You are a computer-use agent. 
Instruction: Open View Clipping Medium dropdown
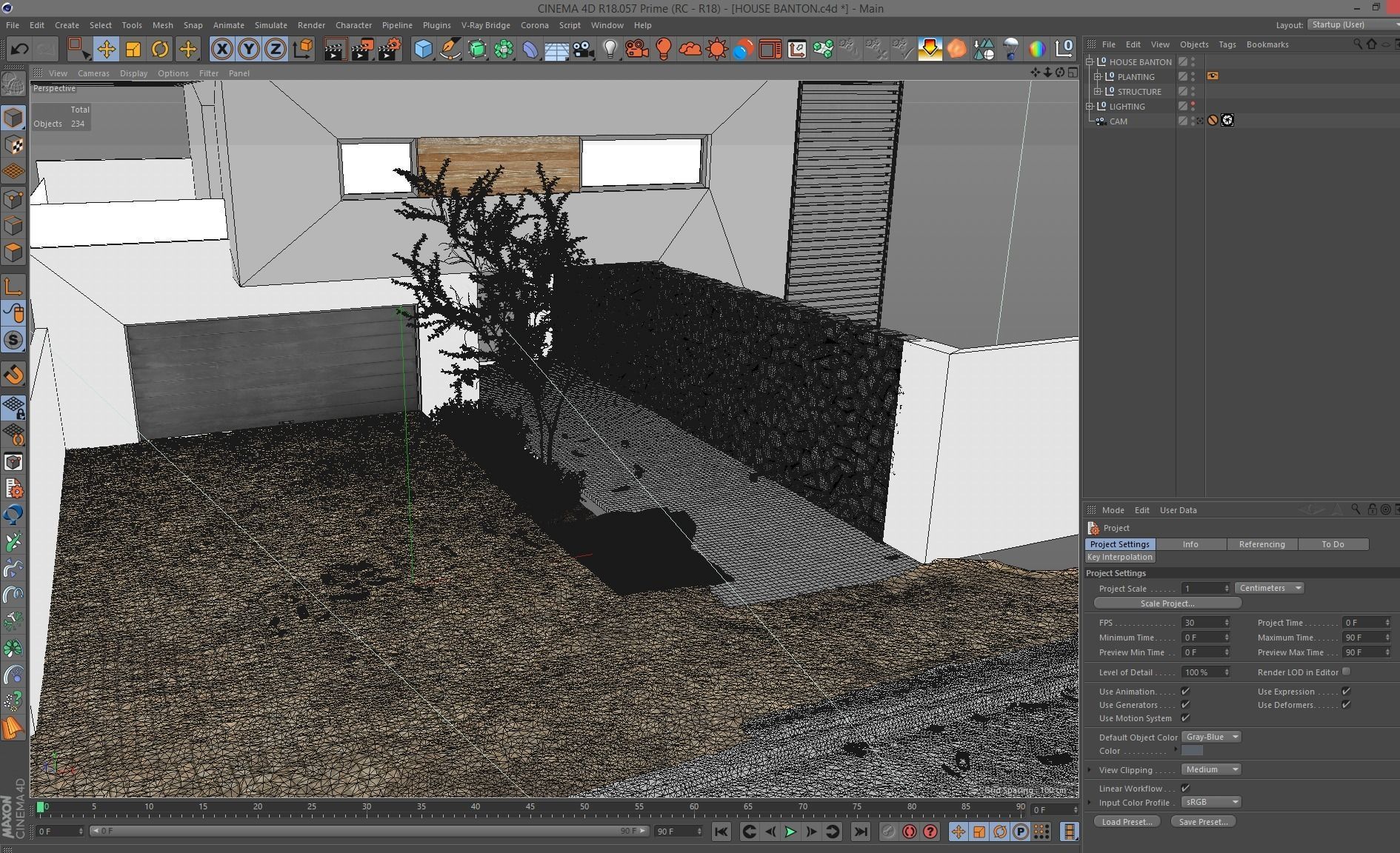[1210, 769]
